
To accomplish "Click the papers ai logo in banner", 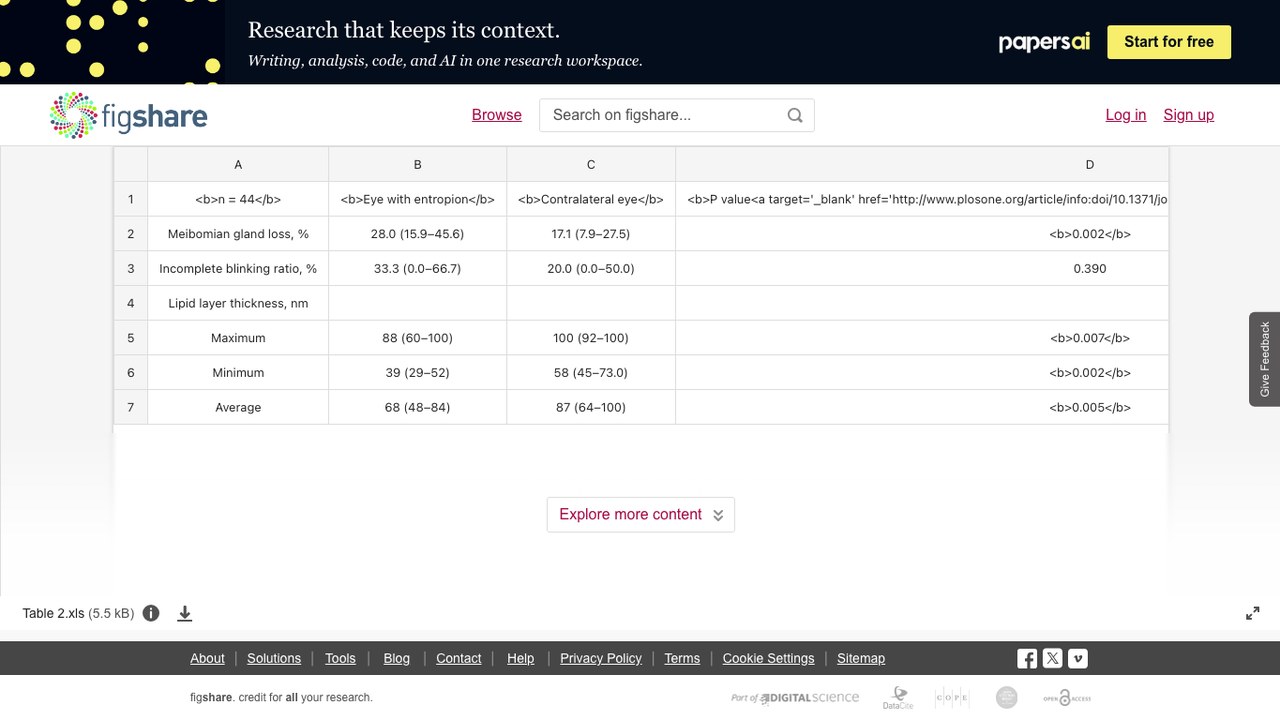I will point(1044,42).
